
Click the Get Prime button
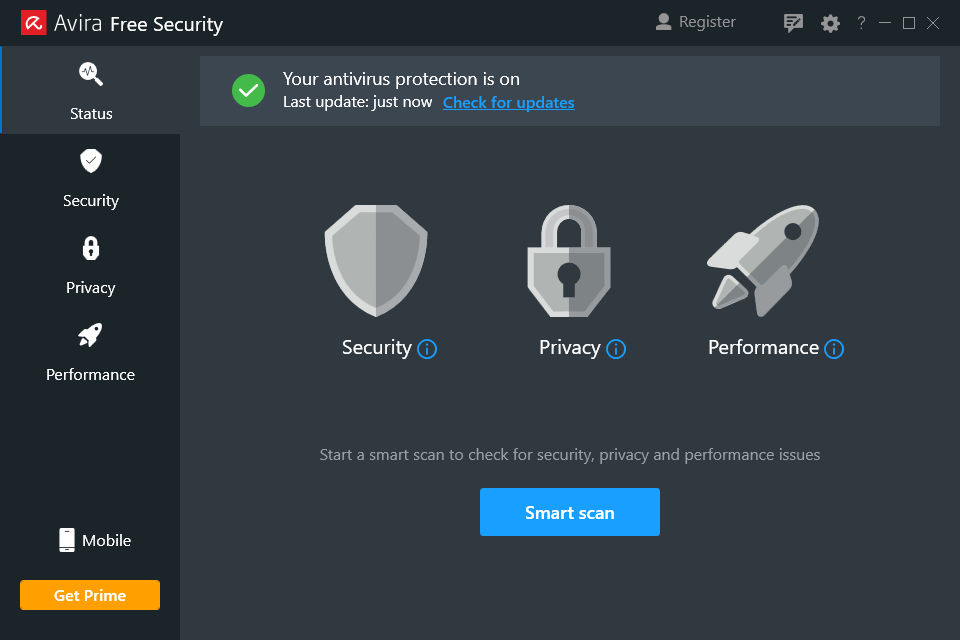coord(89,594)
